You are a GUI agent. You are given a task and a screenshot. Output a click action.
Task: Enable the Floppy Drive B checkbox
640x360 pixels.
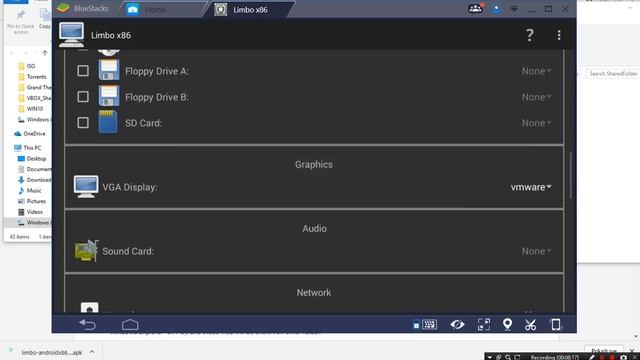83,97
